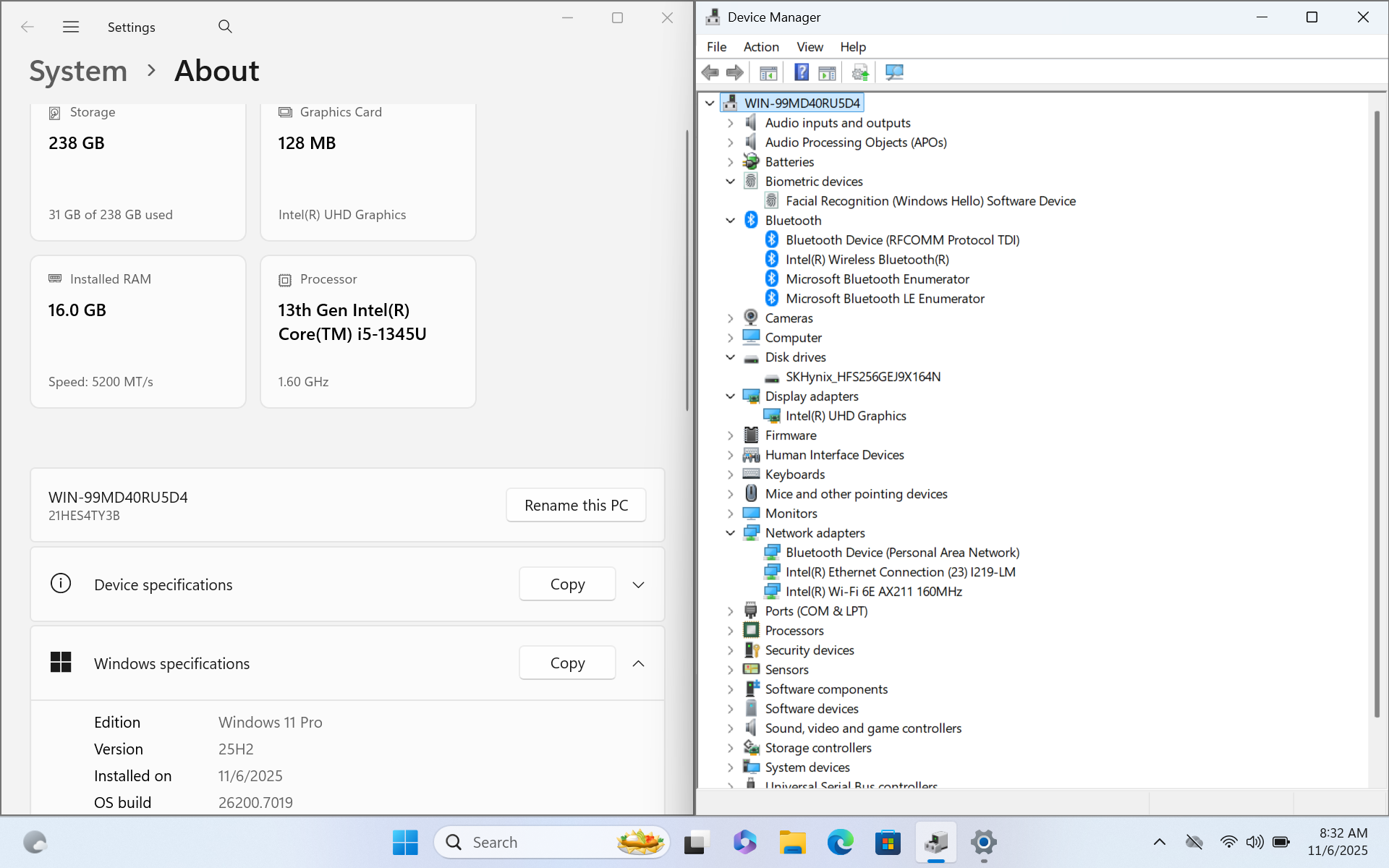
Task: Click the Help question-mark toolbar icon
Action: coord(801,72)
